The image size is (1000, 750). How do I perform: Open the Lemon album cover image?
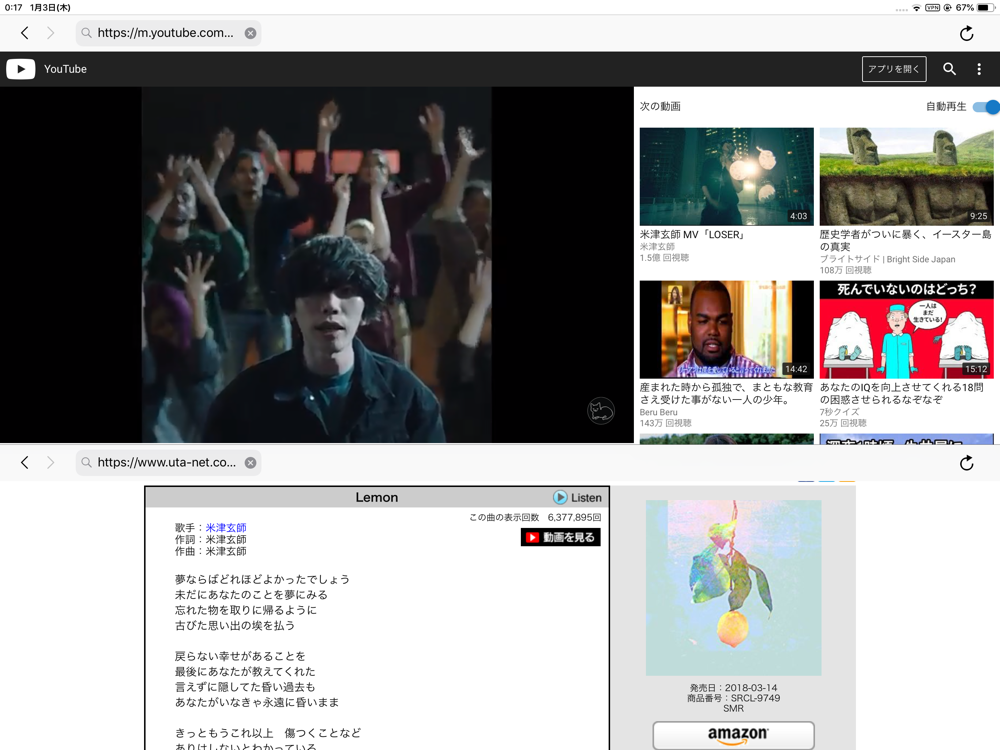click(733, 587)
